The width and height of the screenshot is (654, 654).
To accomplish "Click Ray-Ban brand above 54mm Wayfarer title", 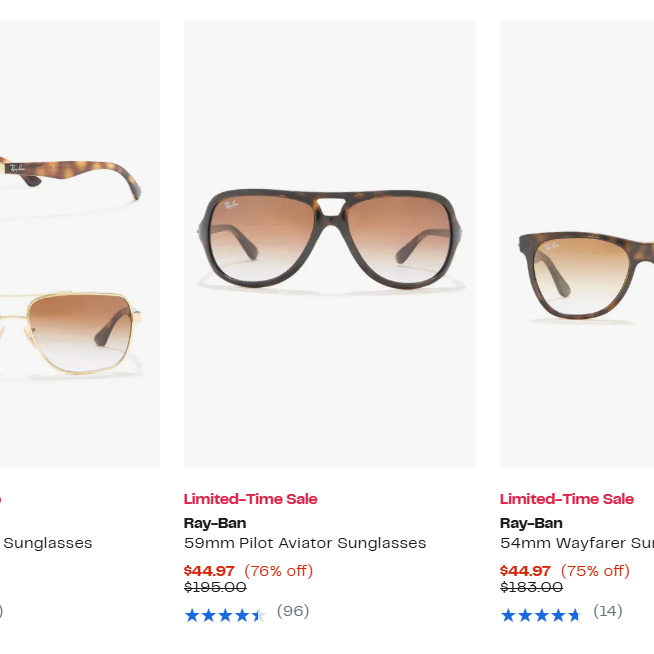I will 531,523.
